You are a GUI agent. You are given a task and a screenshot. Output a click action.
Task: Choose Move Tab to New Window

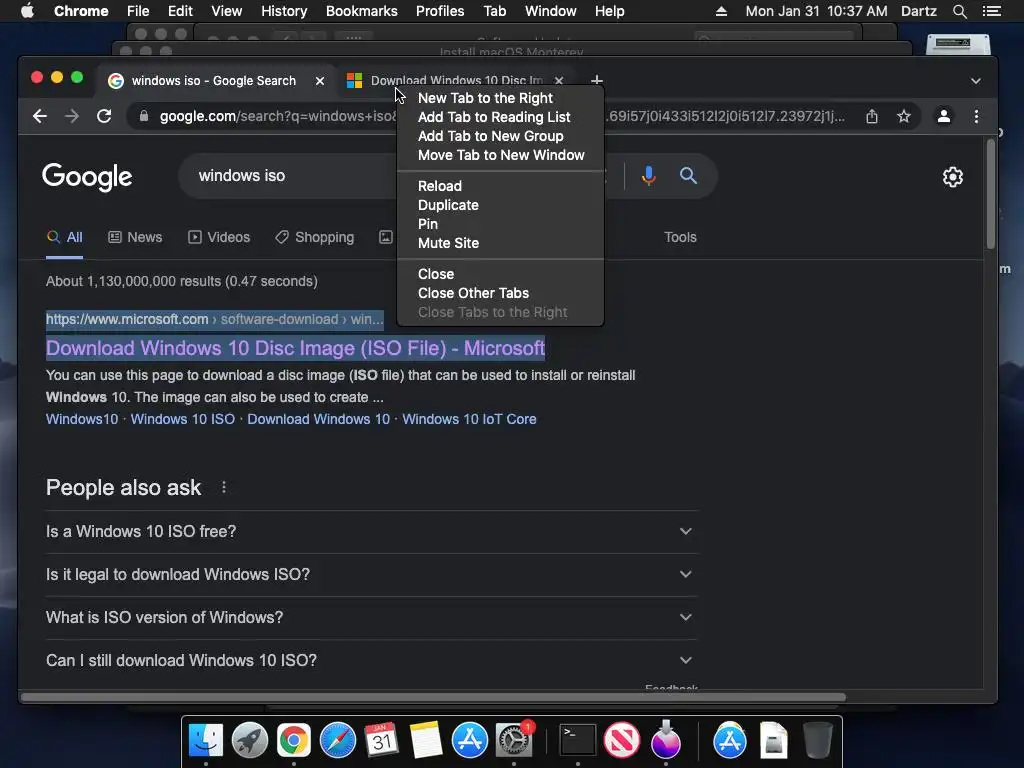pos(500,155)
